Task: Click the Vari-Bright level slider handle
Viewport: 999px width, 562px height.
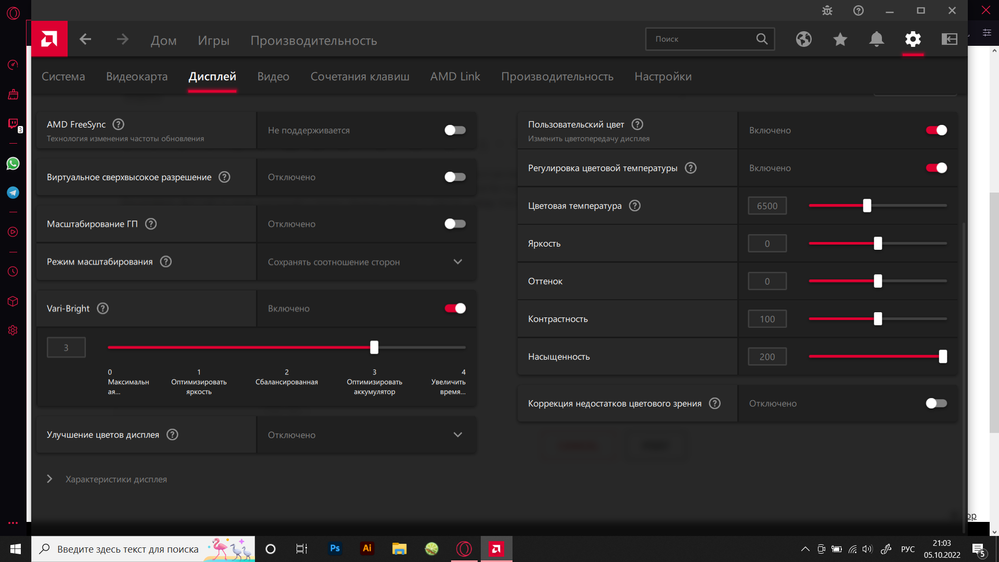Action: [374, 347]
